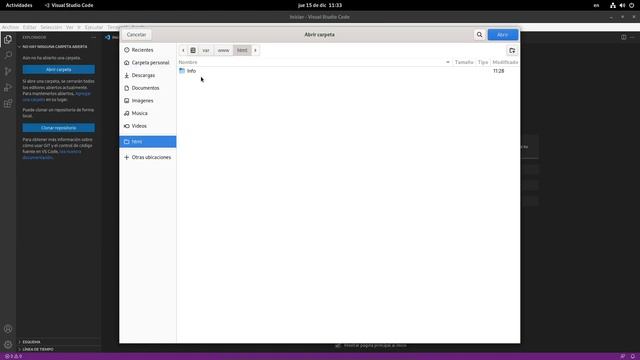Screen dimensions: 640x360
Task: Click Clonar repositorio button
Action: (x=58, y=128)
